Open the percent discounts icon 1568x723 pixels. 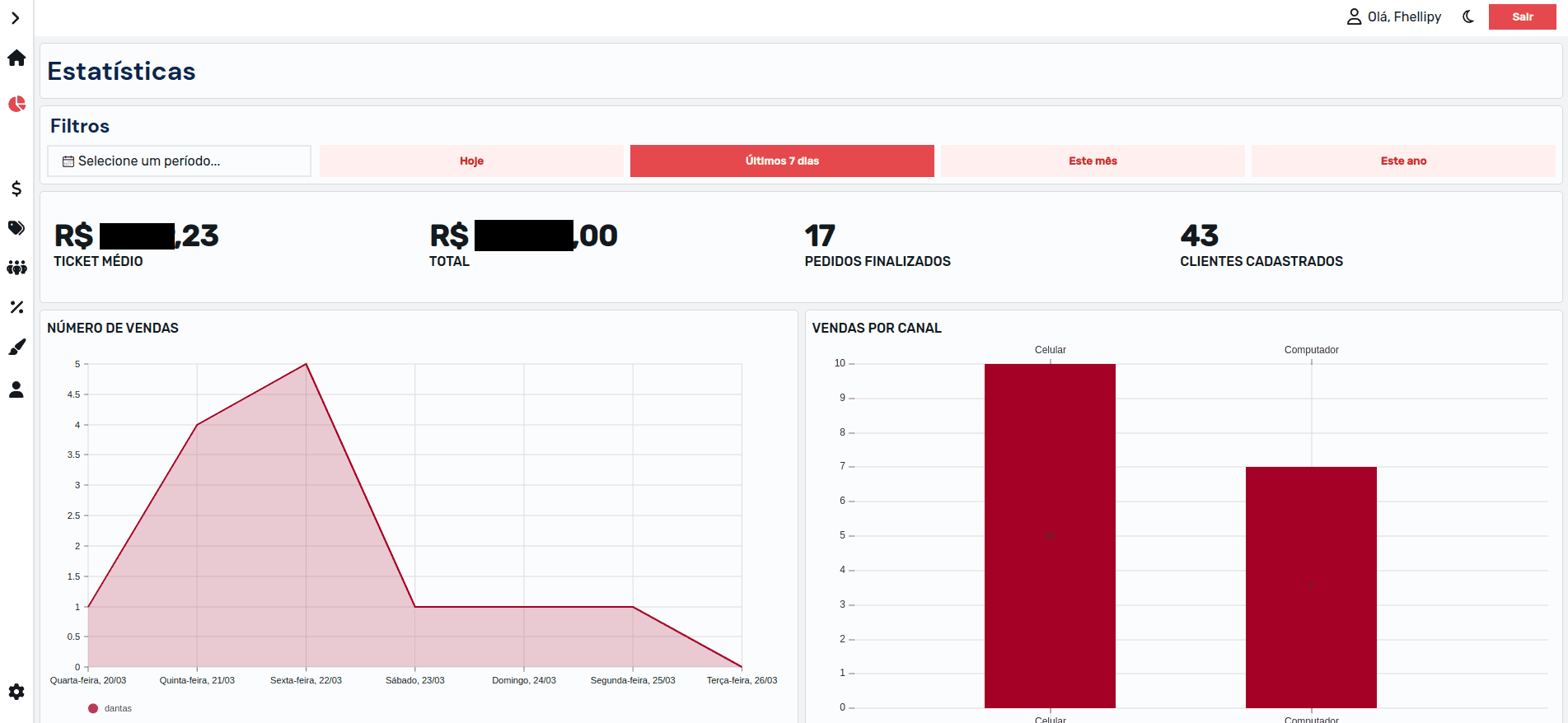(16, 307)
